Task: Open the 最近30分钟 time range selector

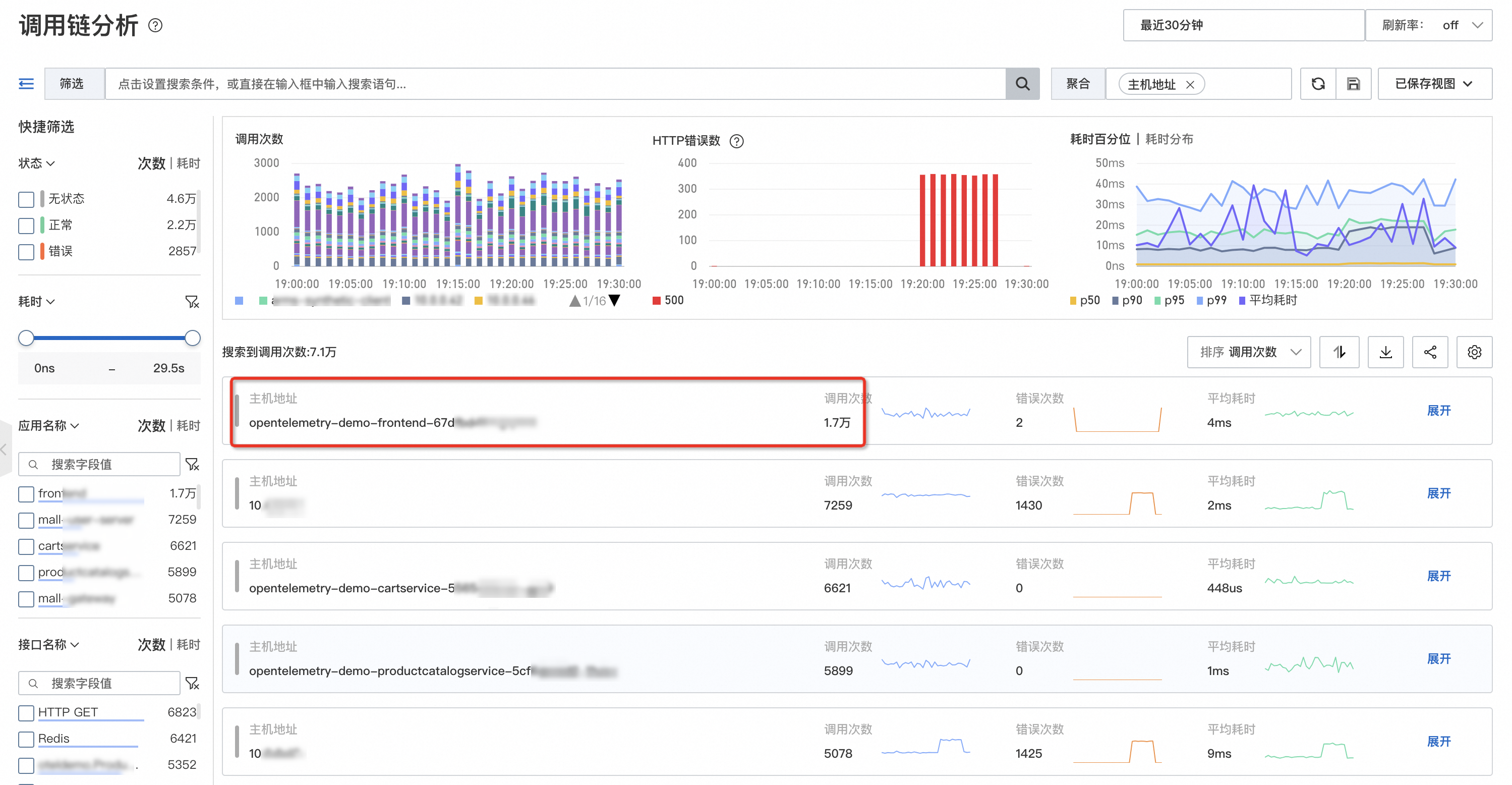Action: pyautogui.click(x=1243, y=25)
